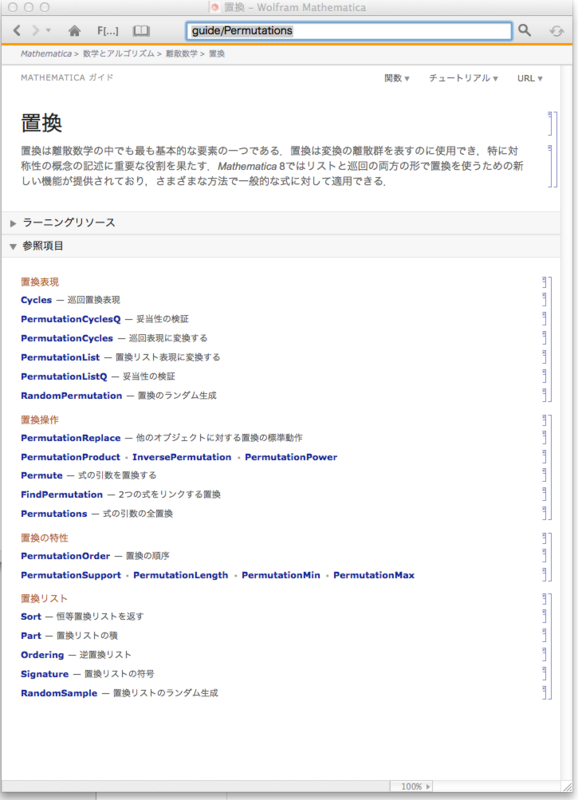Viewport: 578px width, 800px height.
Task: Click the 置換のランダム生成 description text
Action: tap(177, 395)
